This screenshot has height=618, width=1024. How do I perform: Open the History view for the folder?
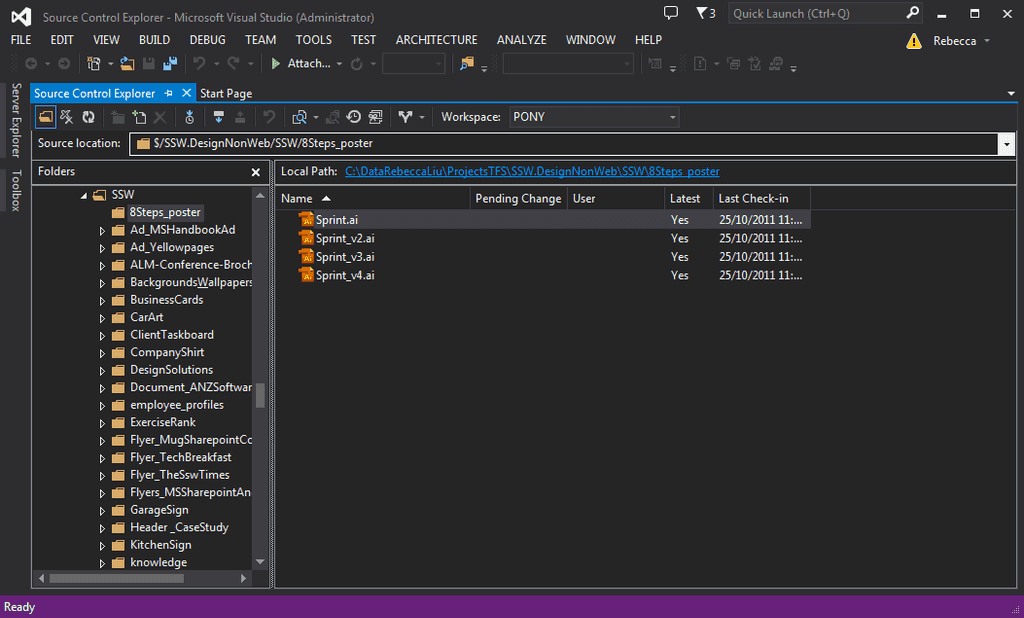point(353,117)
